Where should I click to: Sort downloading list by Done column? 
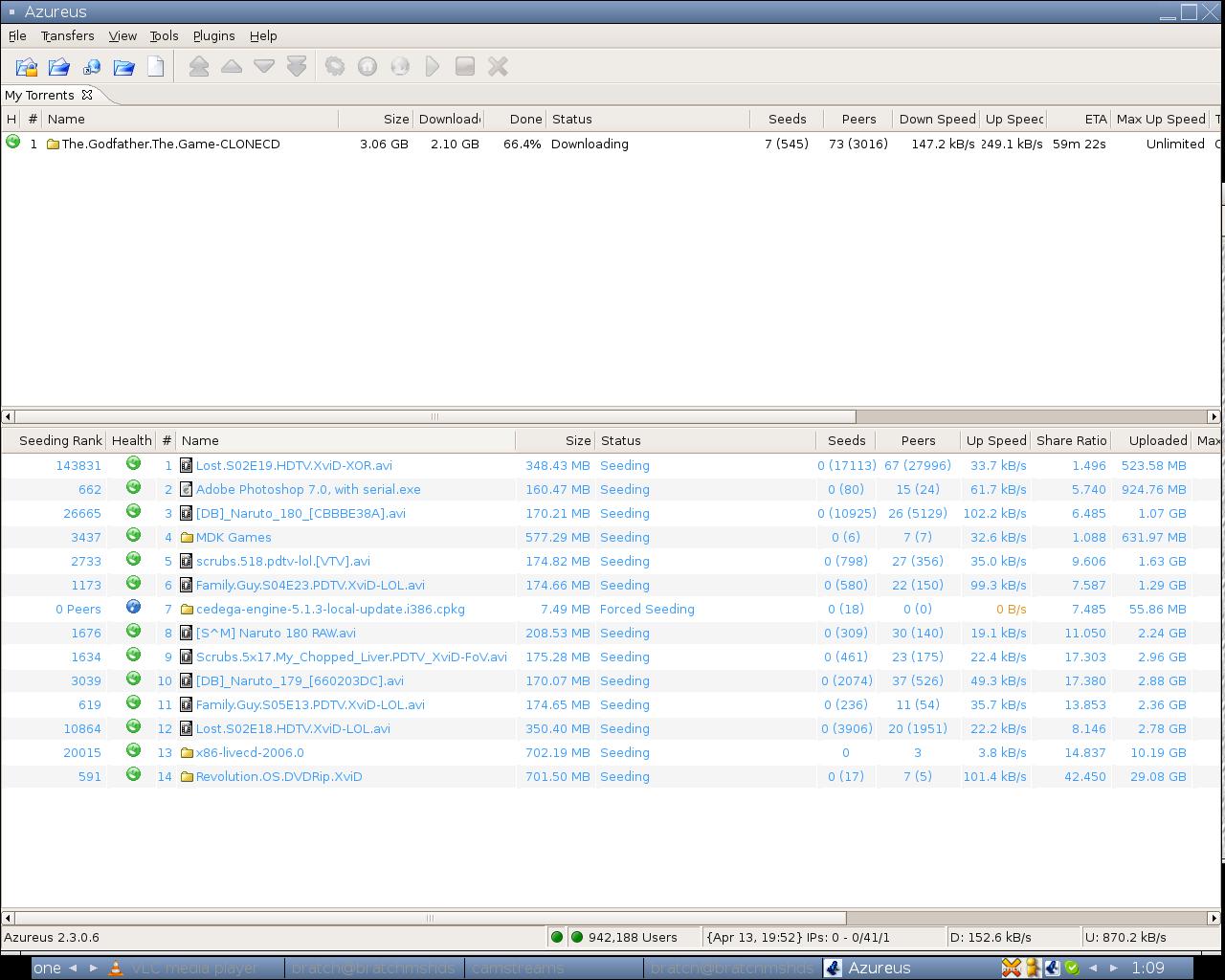(x=517, y=119)
